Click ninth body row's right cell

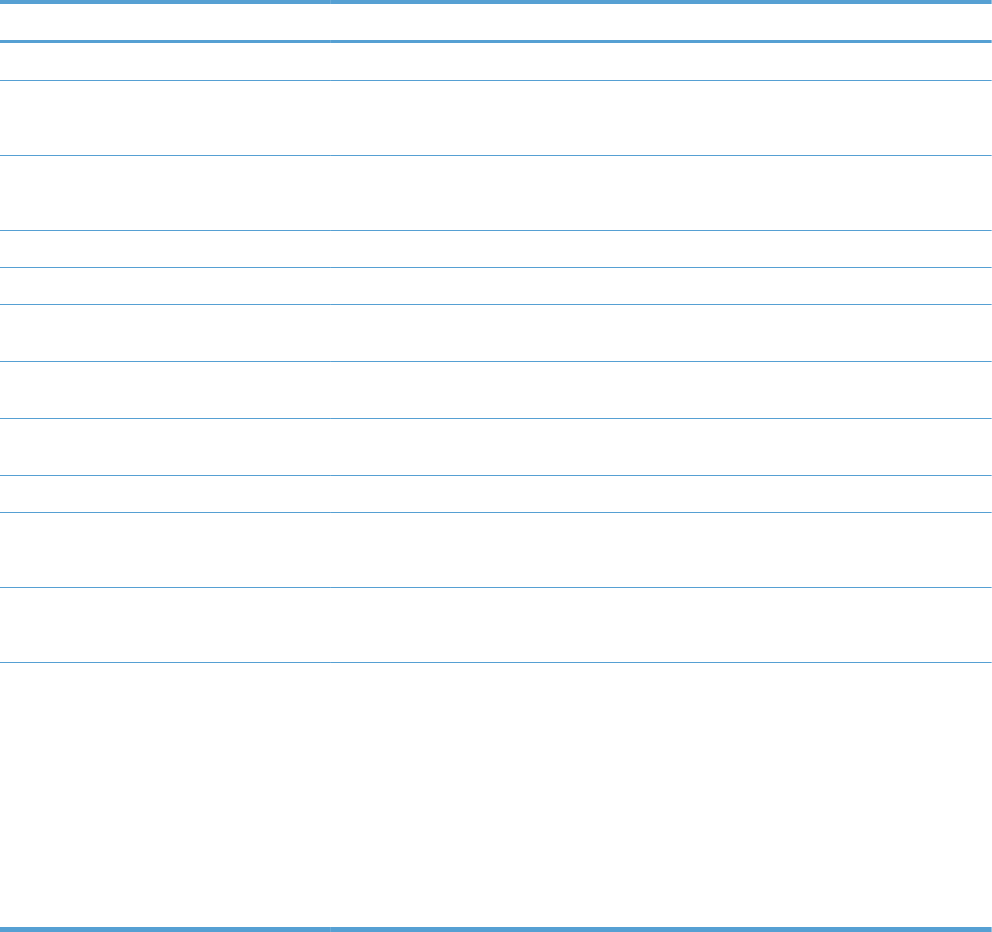pos(661,494)
